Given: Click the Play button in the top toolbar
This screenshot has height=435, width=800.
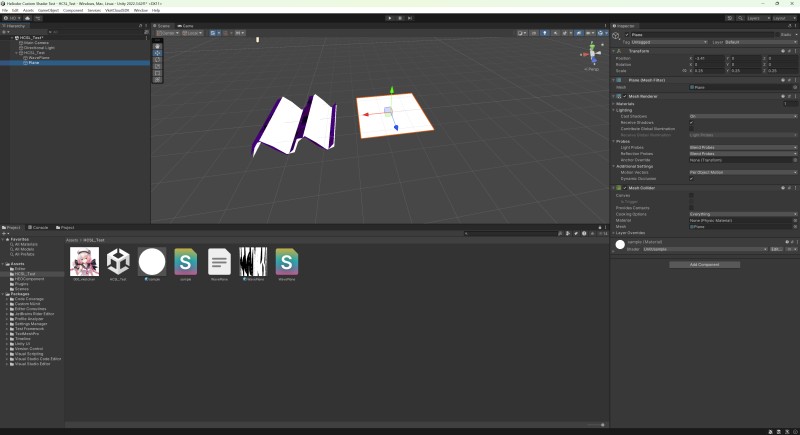Looking at the screenshot, I should pyautogui.click(x=389, y=17).
